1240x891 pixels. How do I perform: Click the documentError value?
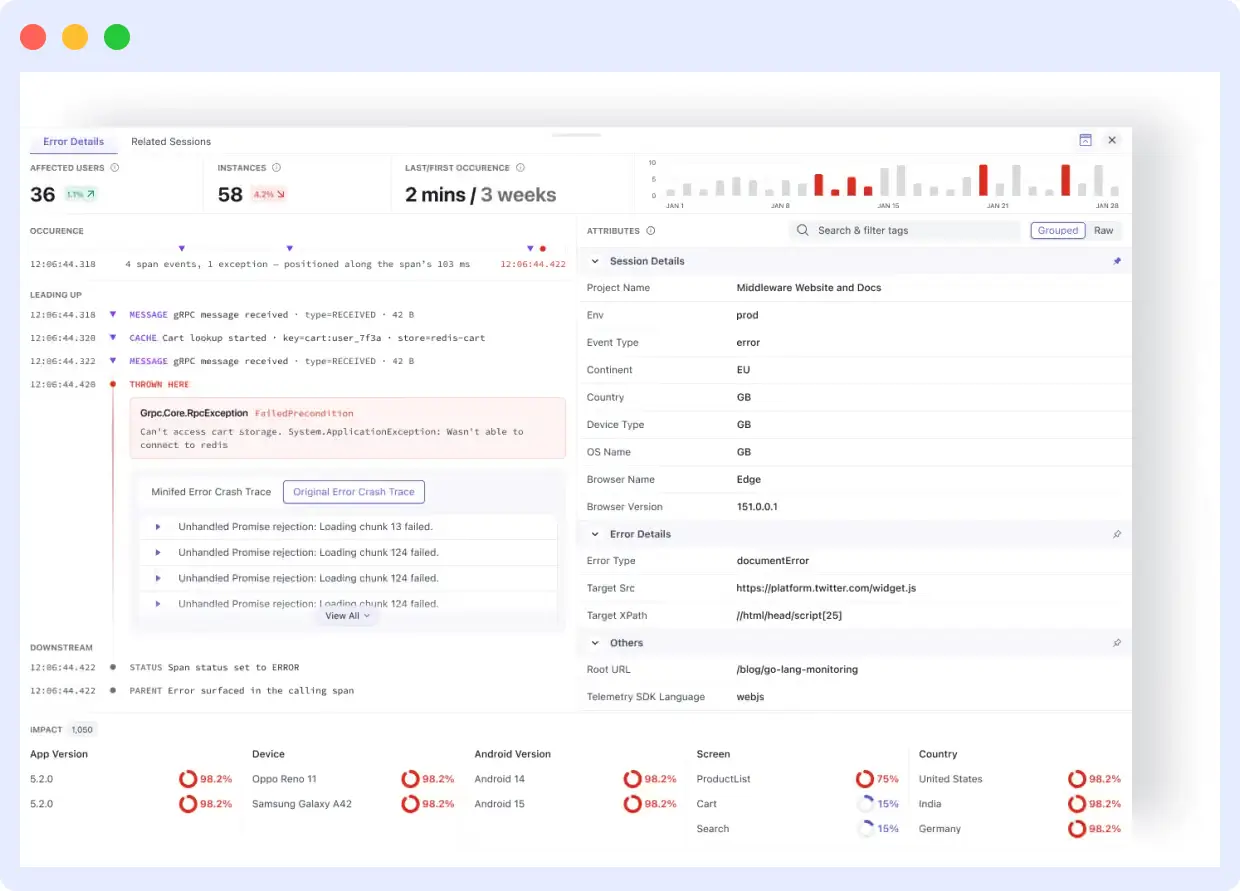pyautogui.click(x=773, y=561)
